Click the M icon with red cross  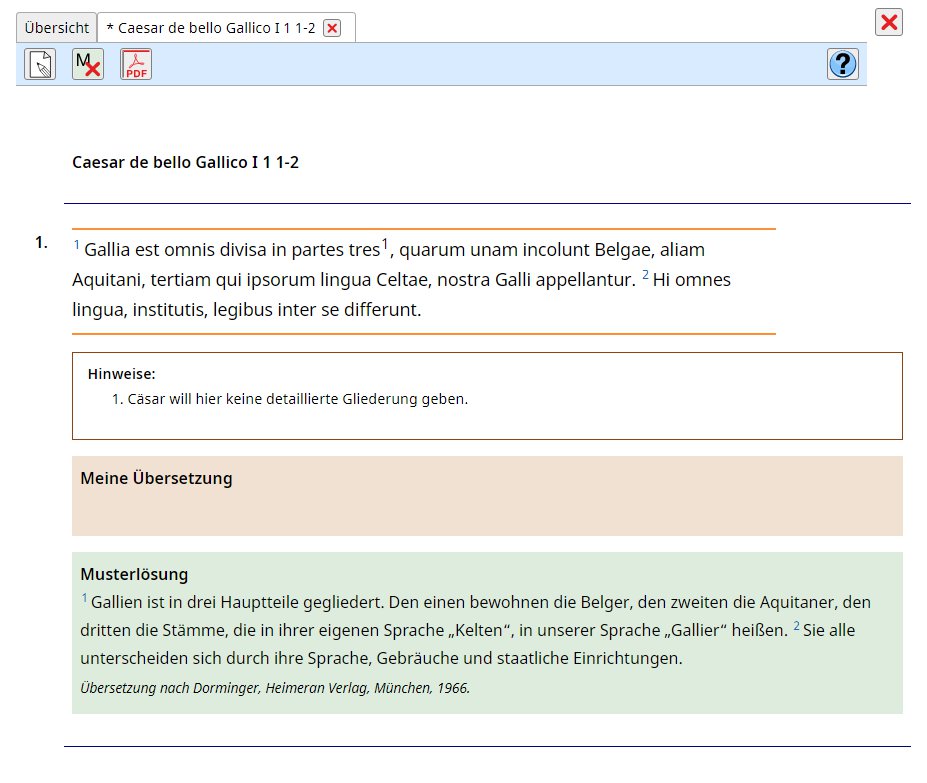(88, 65)
